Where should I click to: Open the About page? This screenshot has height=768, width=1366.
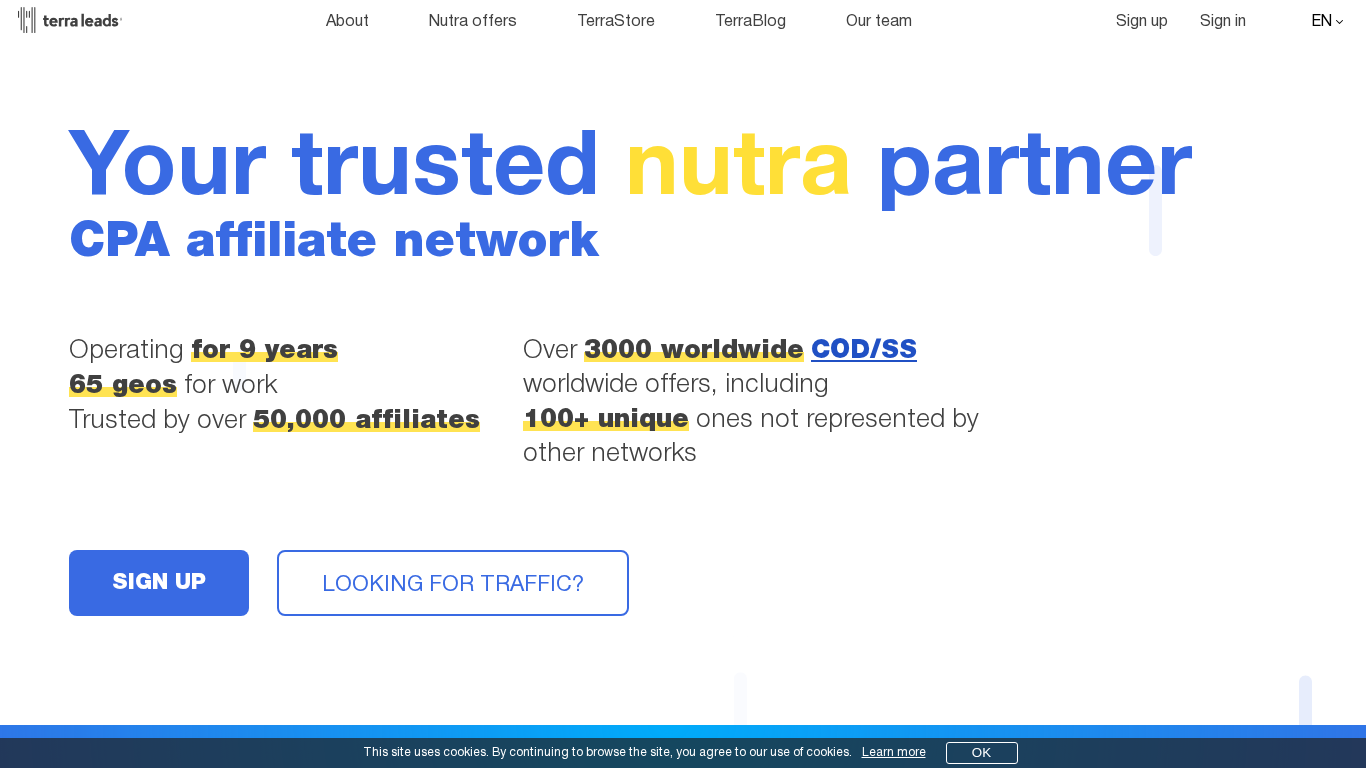(347, 20)
